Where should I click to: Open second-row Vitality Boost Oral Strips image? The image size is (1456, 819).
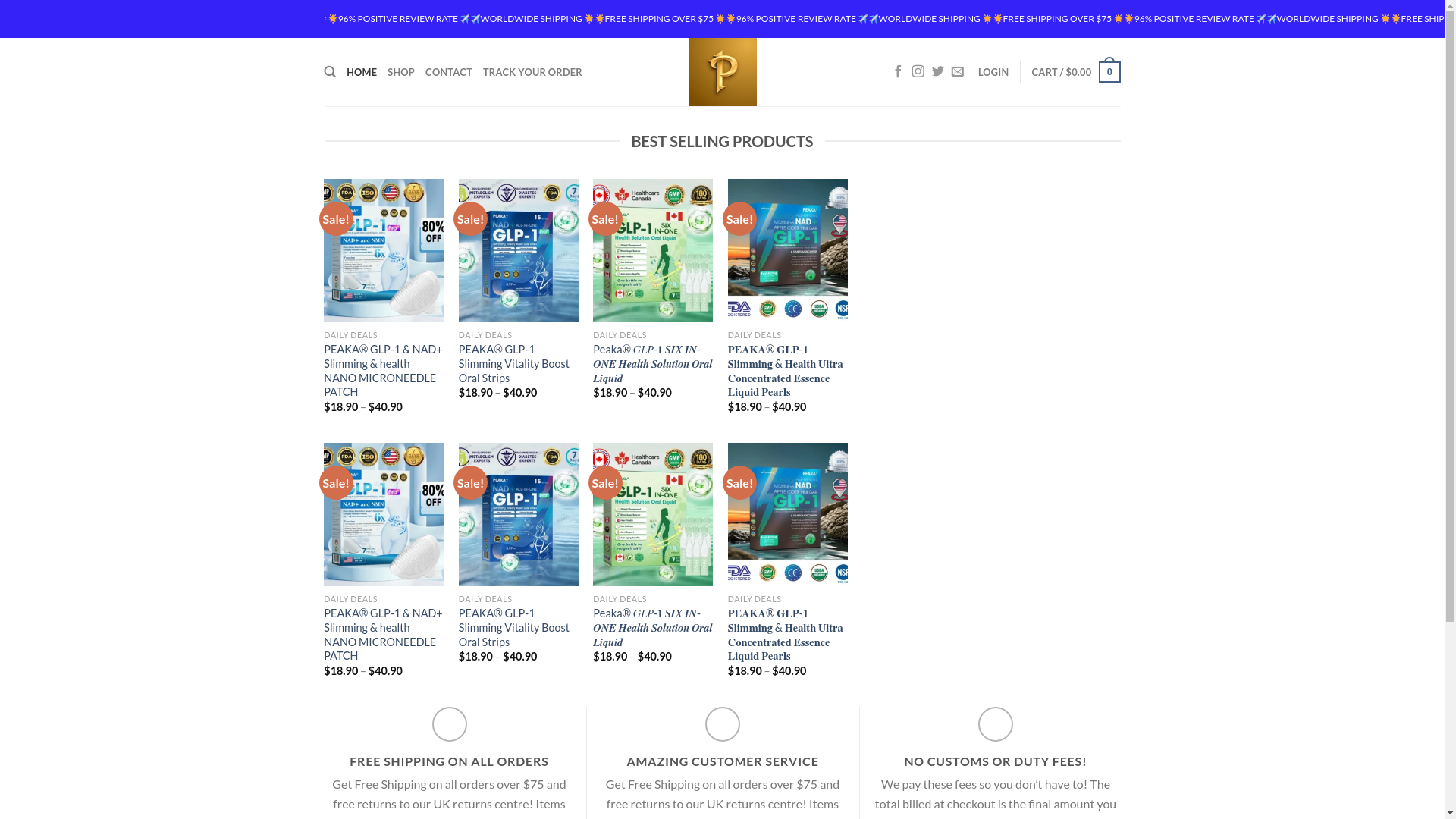pos(519,514)
